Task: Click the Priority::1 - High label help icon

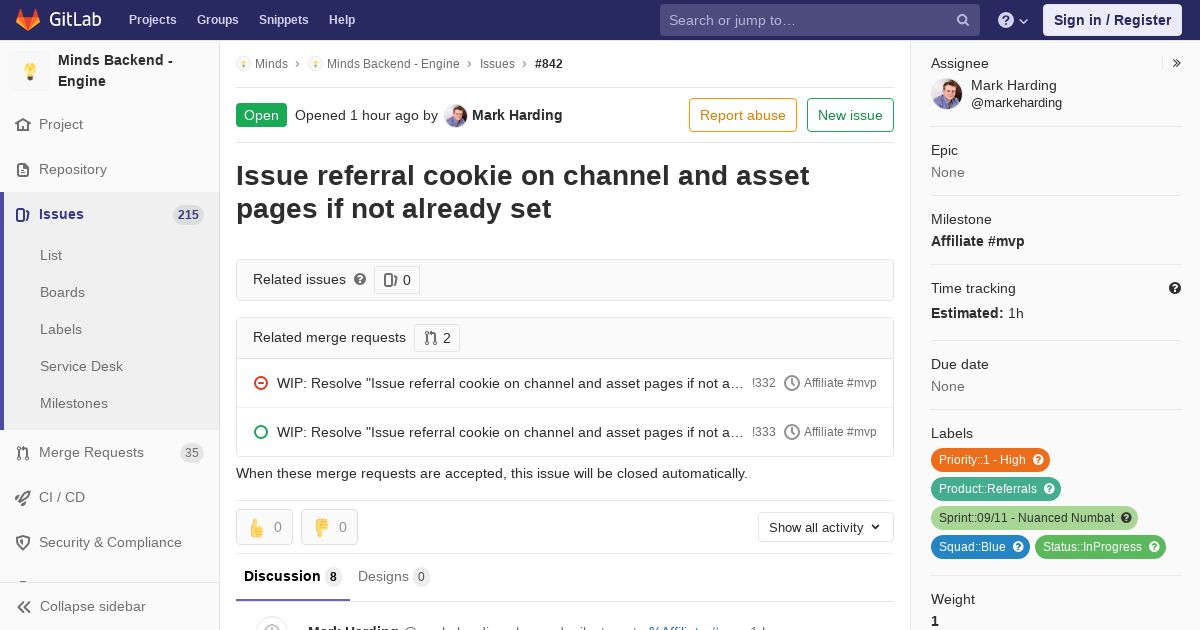Action: [1038, 460]
